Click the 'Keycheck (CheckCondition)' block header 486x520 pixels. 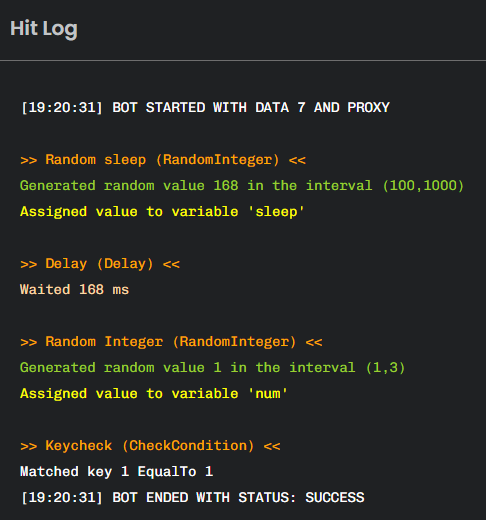150,446
